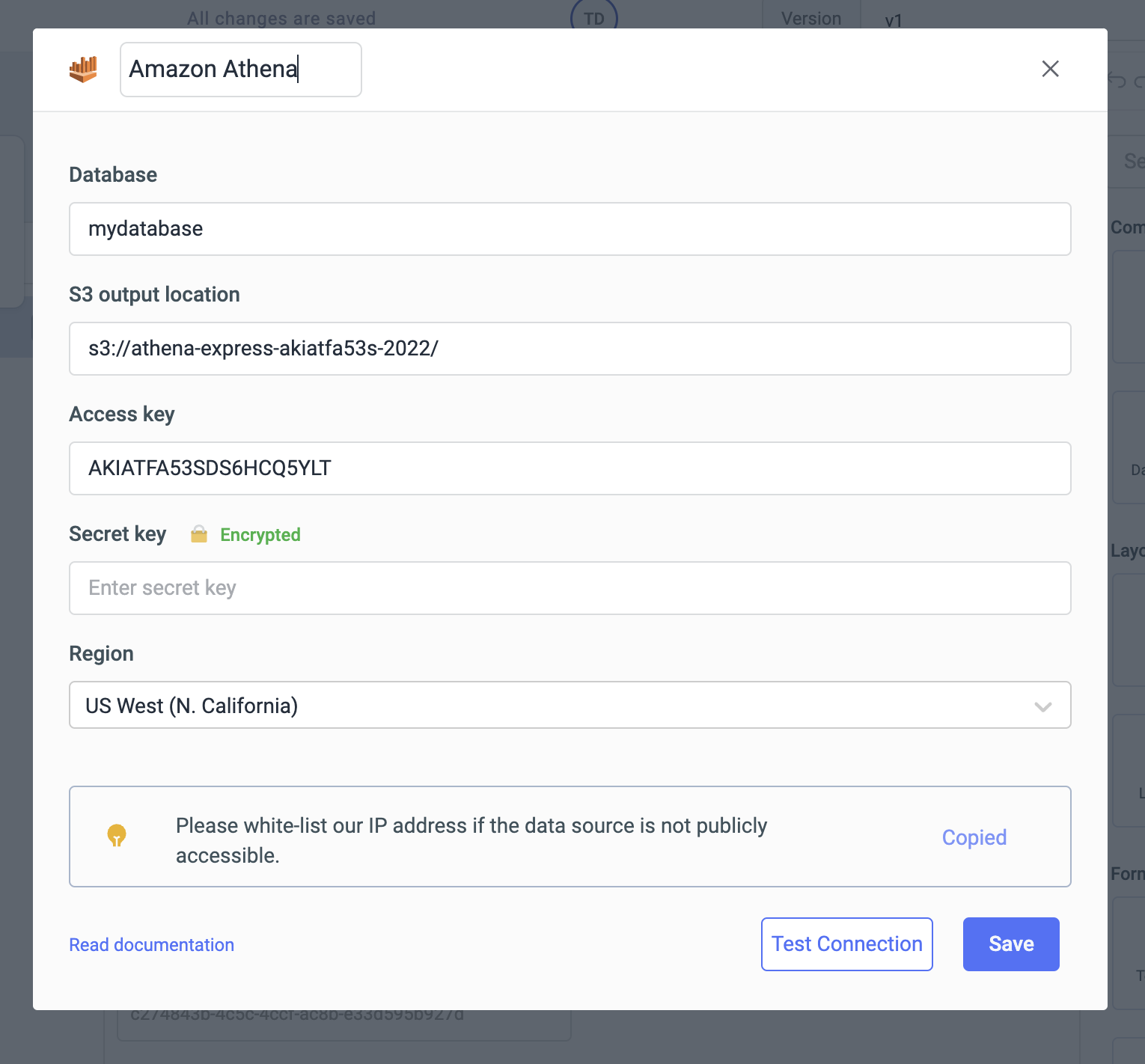Screen dimensions: 1145x1064
Task: Open the v1 version selector
Action: pos(893,19)
